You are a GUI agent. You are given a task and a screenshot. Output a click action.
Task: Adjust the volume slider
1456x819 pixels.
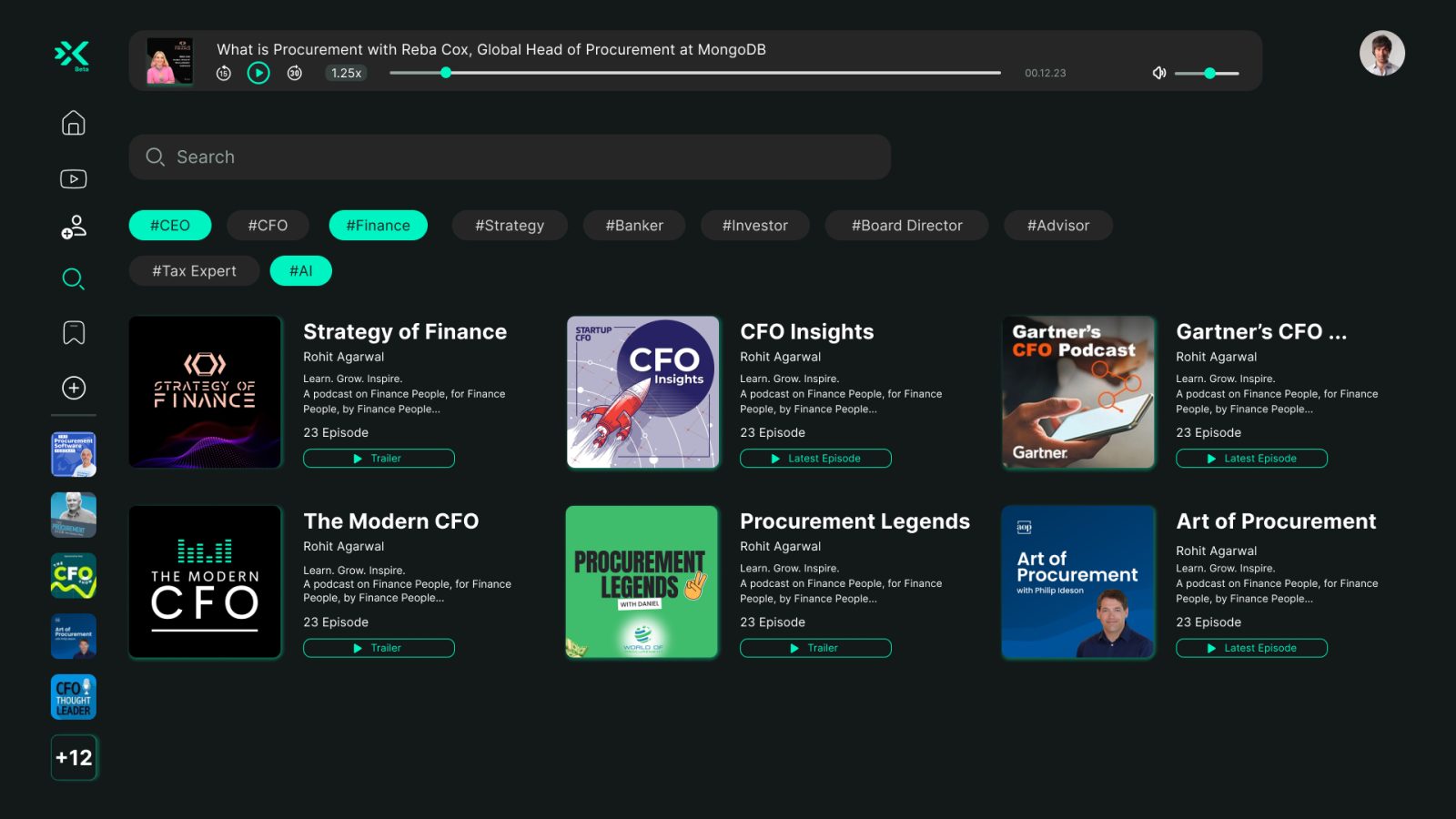[1207, 73]
